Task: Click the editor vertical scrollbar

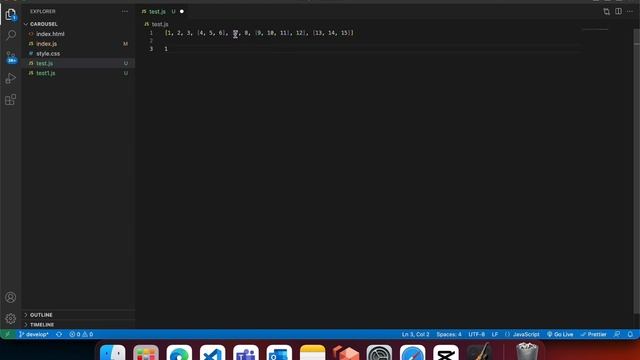Action: (637, 171)
